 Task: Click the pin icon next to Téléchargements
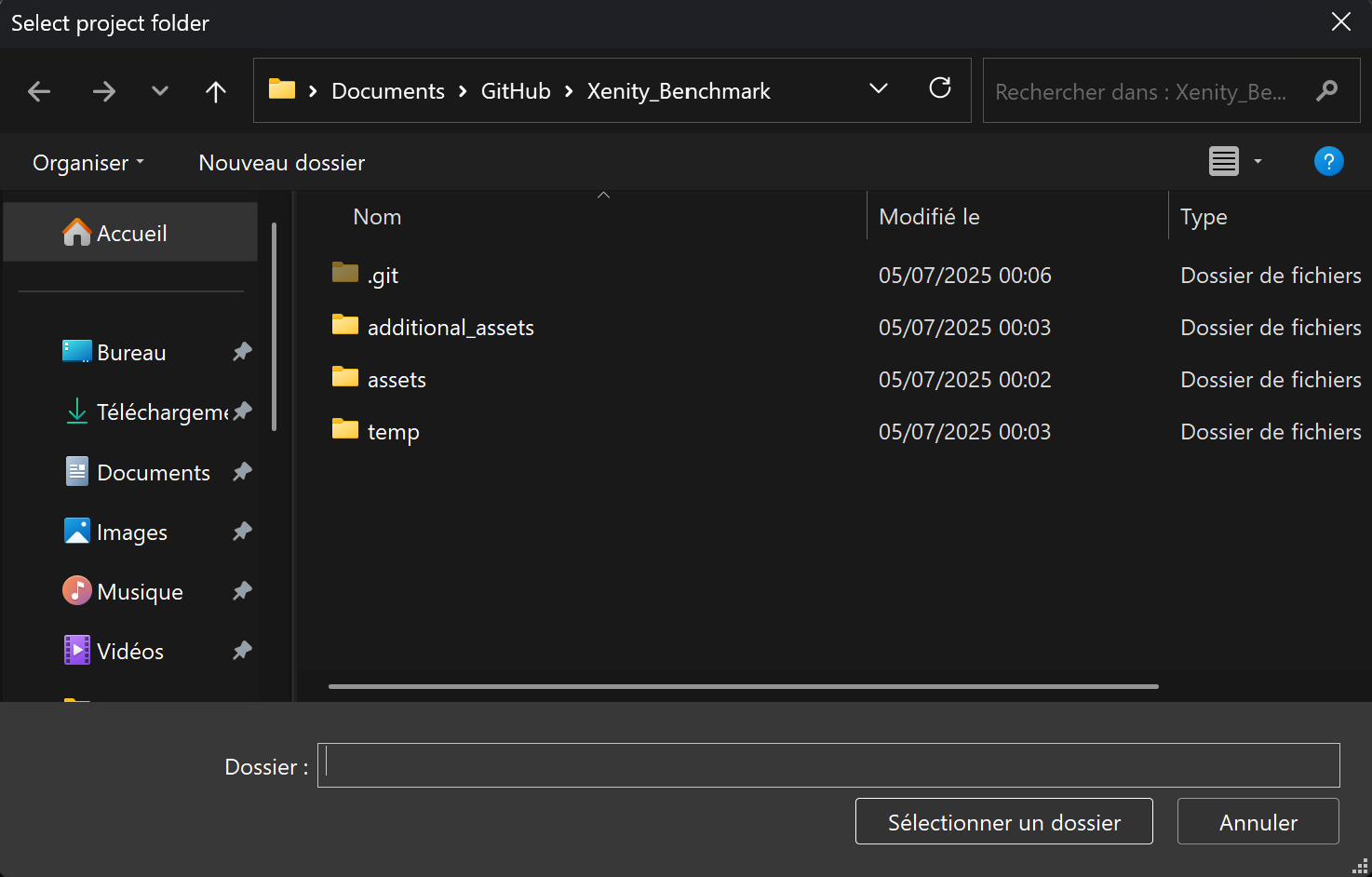tap(242, 412)
